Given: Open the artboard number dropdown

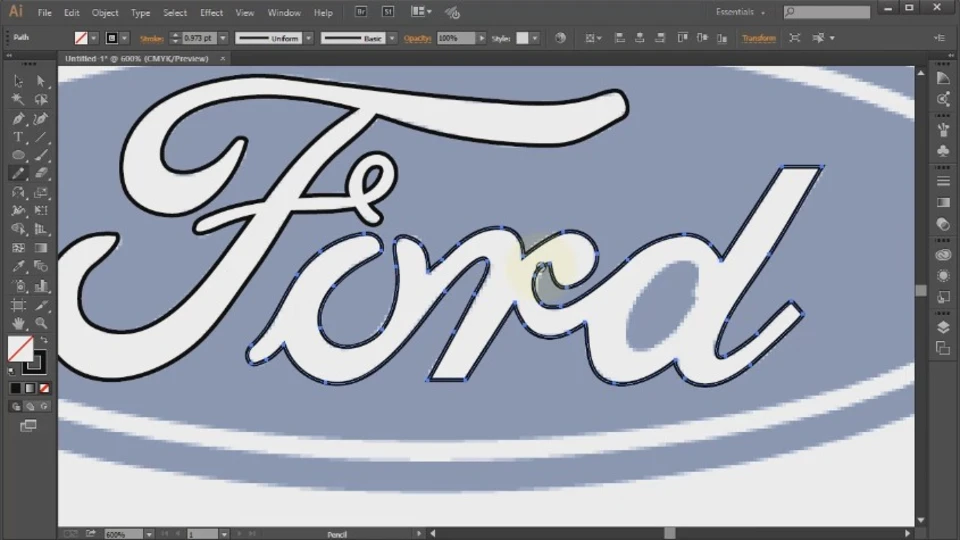Looking at the screenshot, I should [224, 534].
